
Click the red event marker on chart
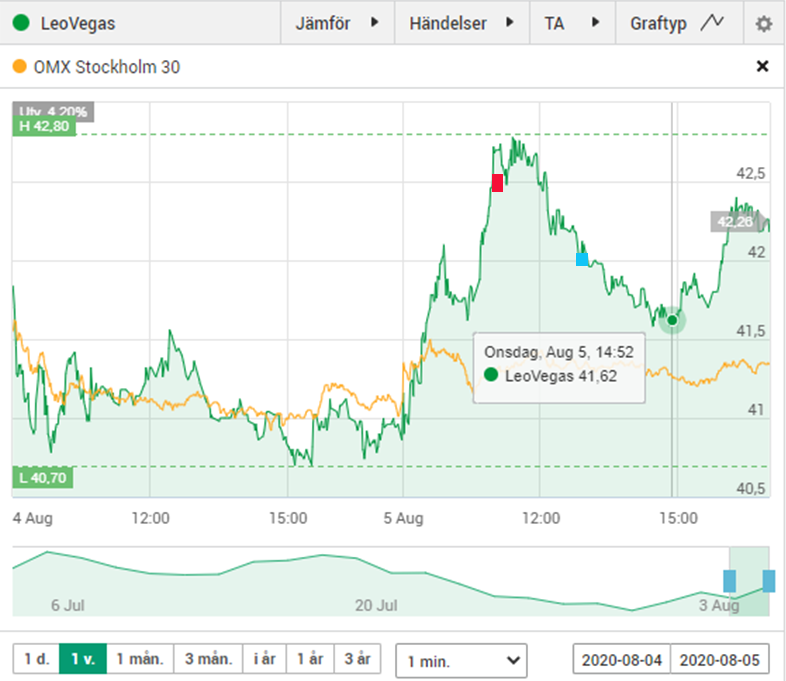[497, 183]
